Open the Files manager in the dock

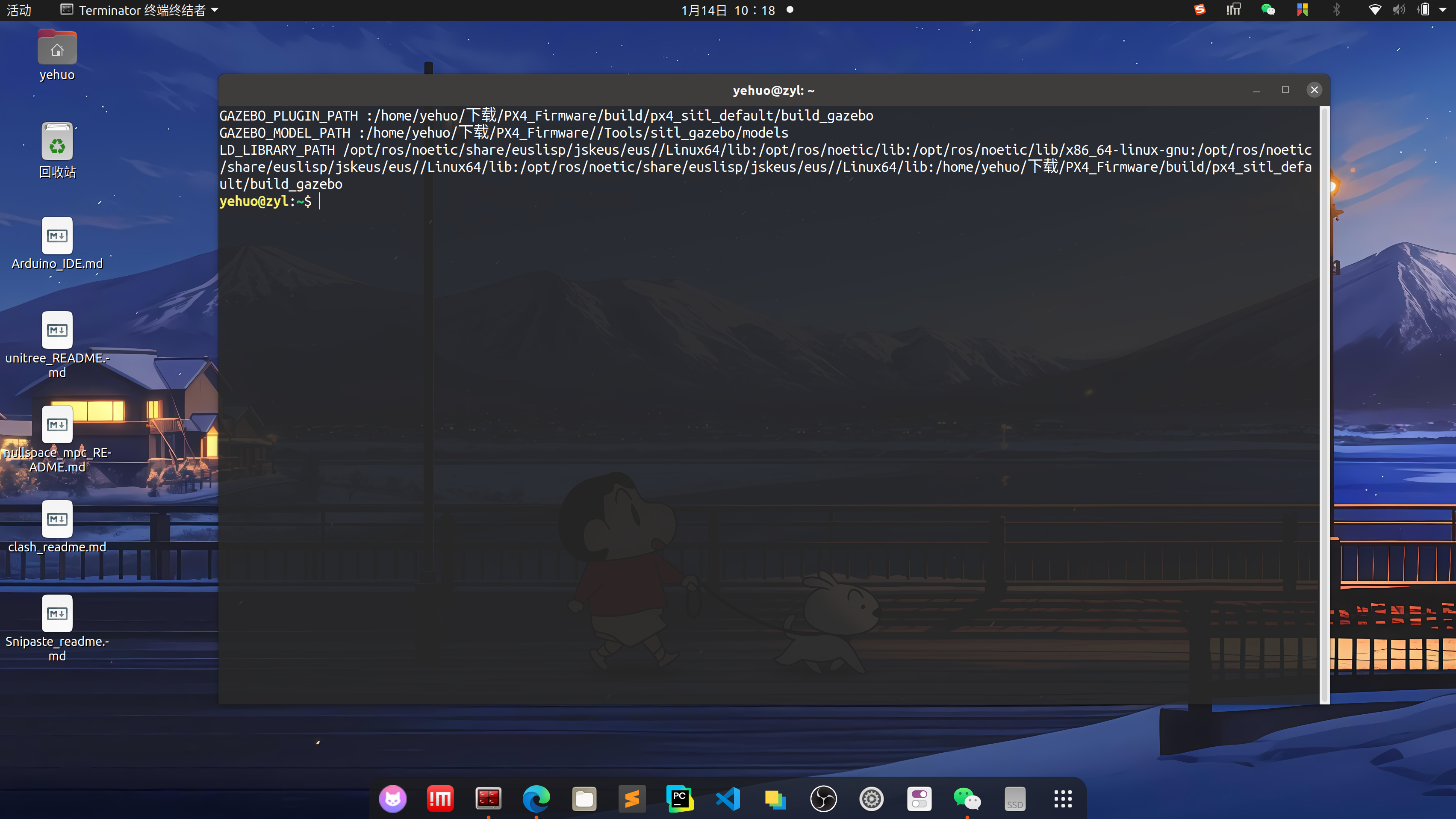[584, 798]
